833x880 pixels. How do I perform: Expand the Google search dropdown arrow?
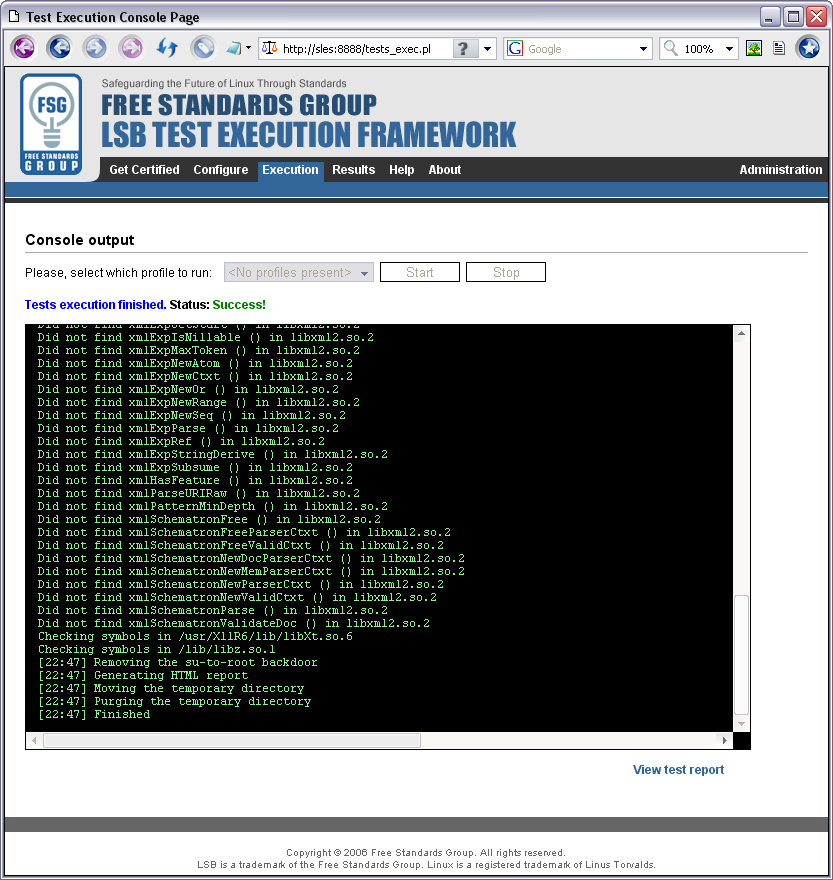(x=643, y=49)
